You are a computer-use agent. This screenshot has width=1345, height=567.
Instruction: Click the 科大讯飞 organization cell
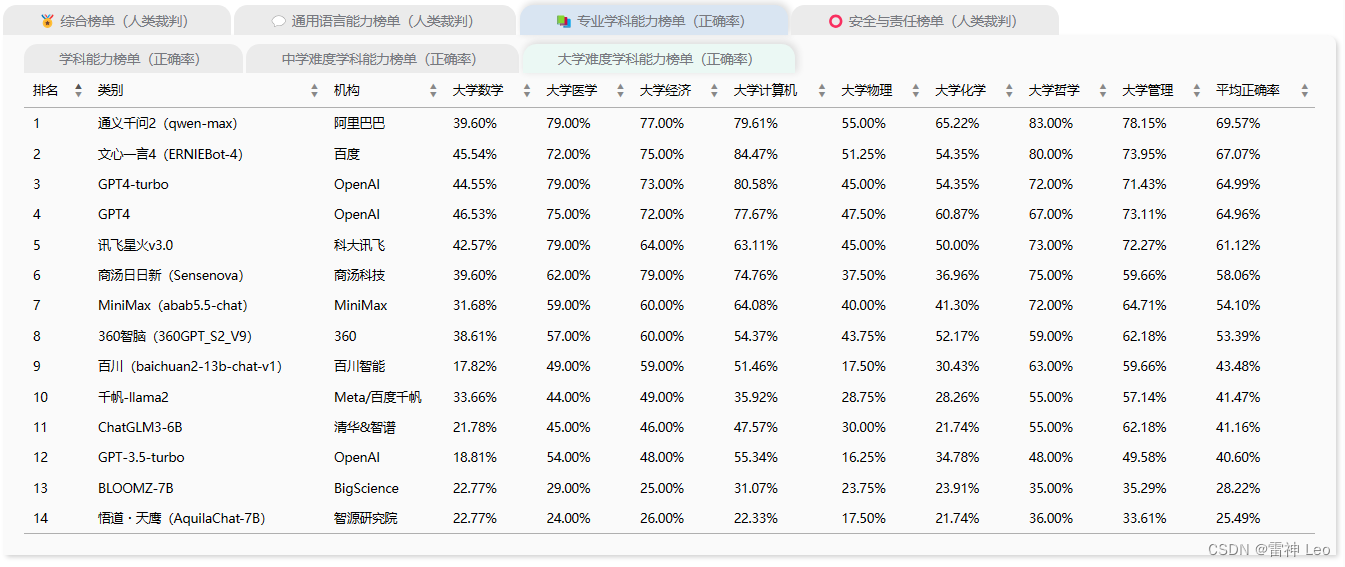(359, 245)
